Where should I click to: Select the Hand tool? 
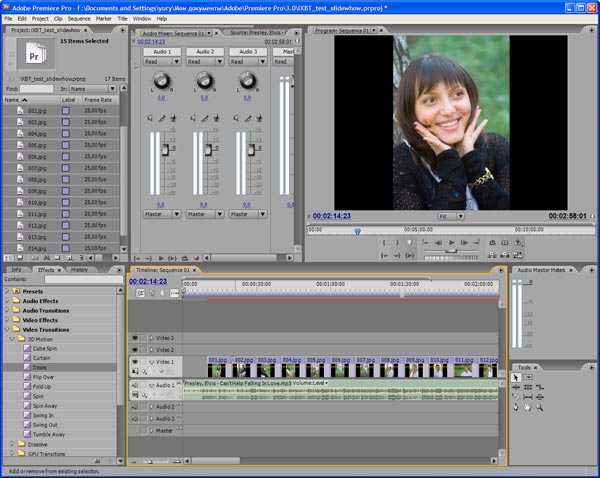tap(528, 407)
